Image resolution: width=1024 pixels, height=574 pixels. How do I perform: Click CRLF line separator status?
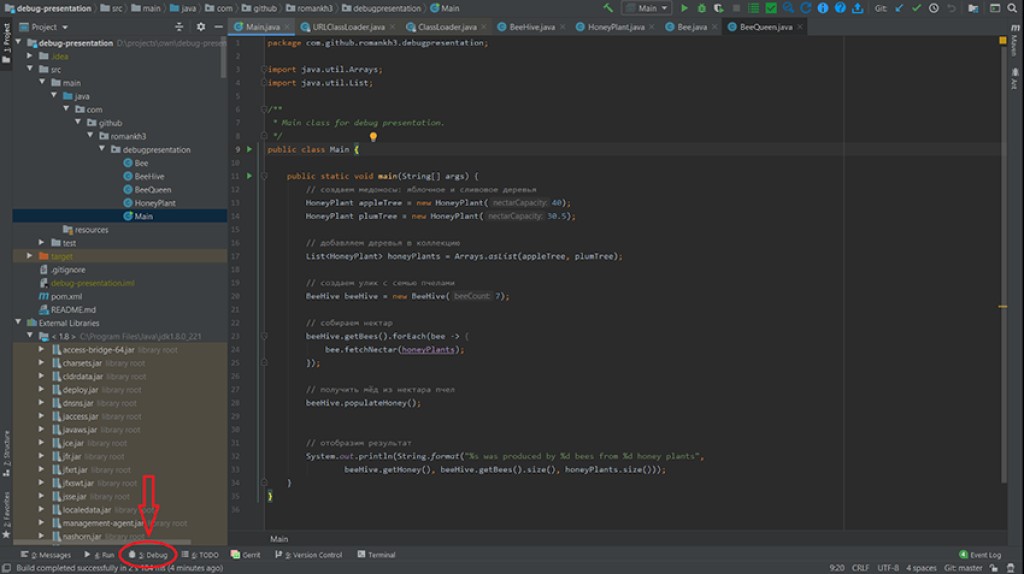click(861, 568)
